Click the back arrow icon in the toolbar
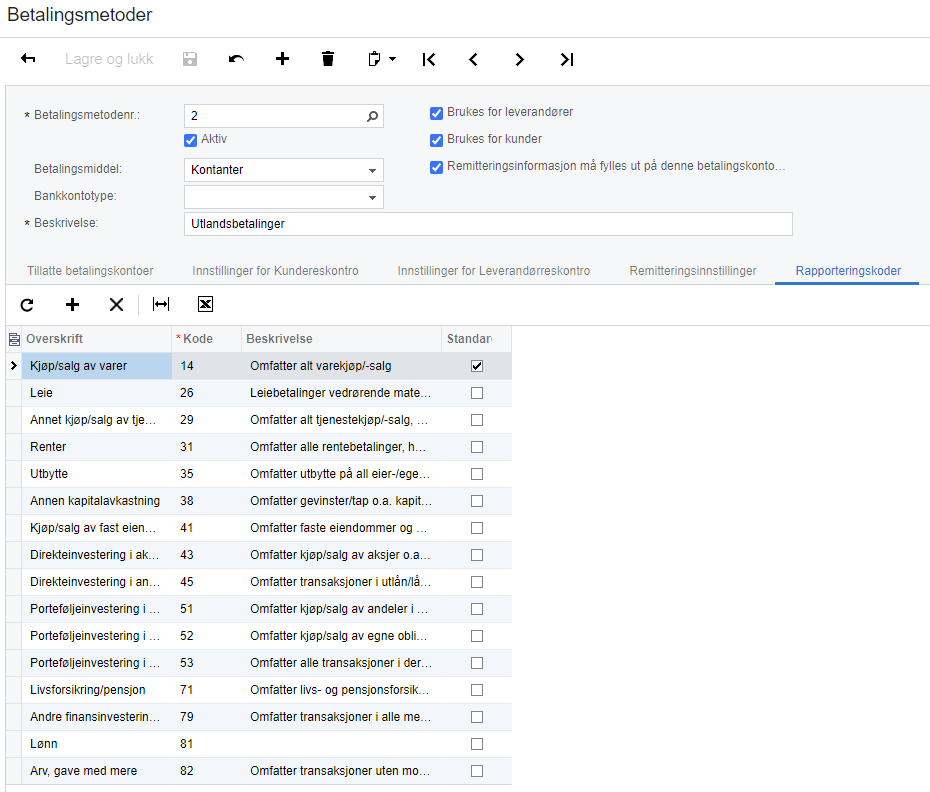The width and height of the screenshot is (930, 792). pos(28,59)
